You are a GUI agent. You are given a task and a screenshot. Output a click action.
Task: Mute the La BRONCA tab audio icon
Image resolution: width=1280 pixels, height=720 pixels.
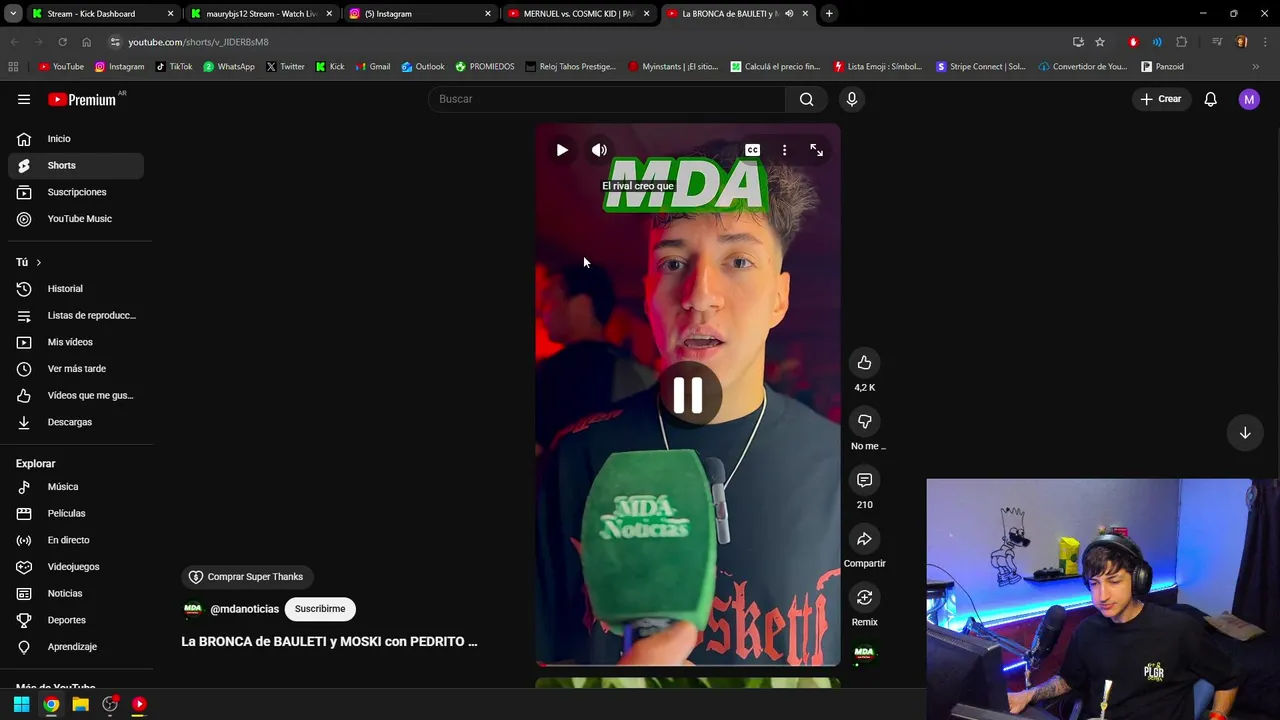click(789, 14)
